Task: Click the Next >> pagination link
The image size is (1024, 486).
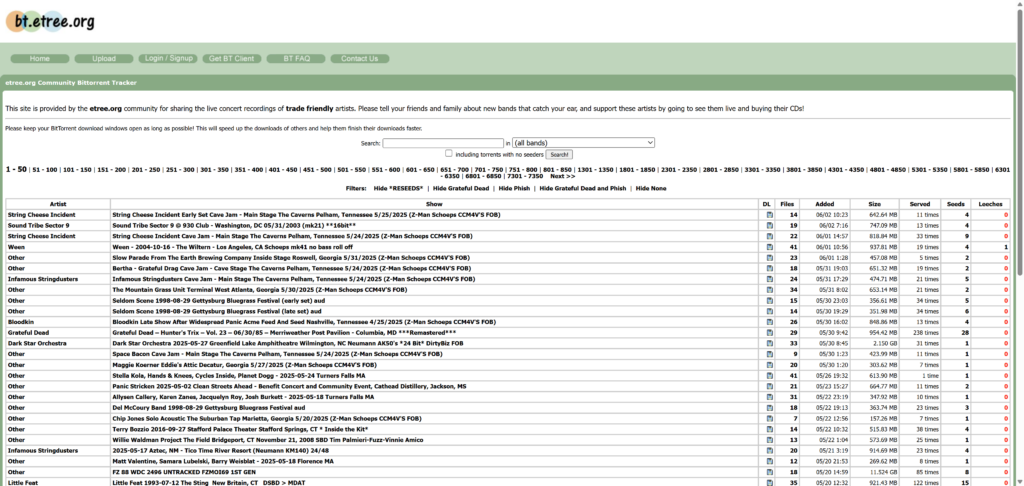Action: tap(562, 176)
